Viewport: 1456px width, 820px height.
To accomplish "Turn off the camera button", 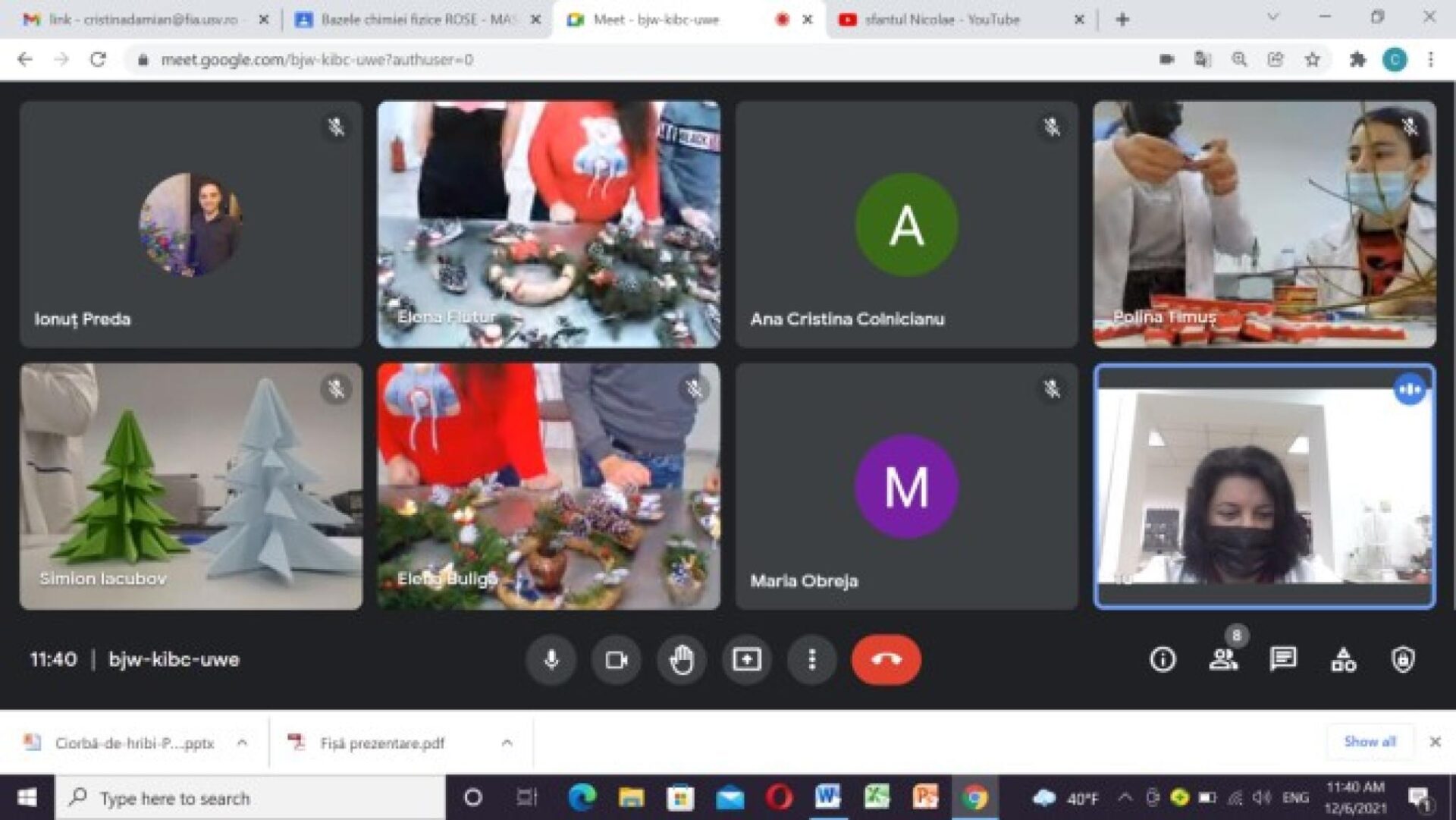I will pyautogui.click(x=616, y=659).
